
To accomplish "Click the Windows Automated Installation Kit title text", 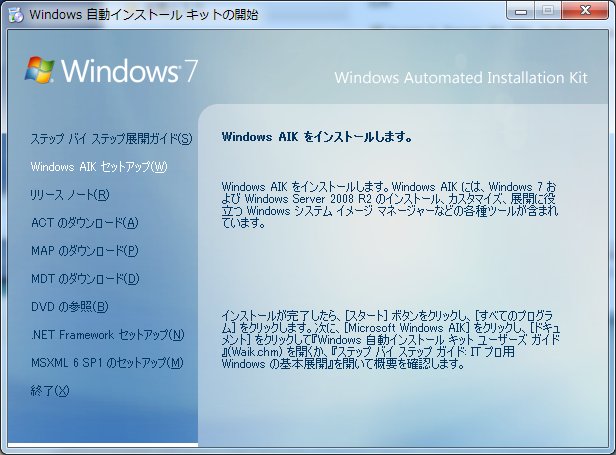I will tap(461, 78).
